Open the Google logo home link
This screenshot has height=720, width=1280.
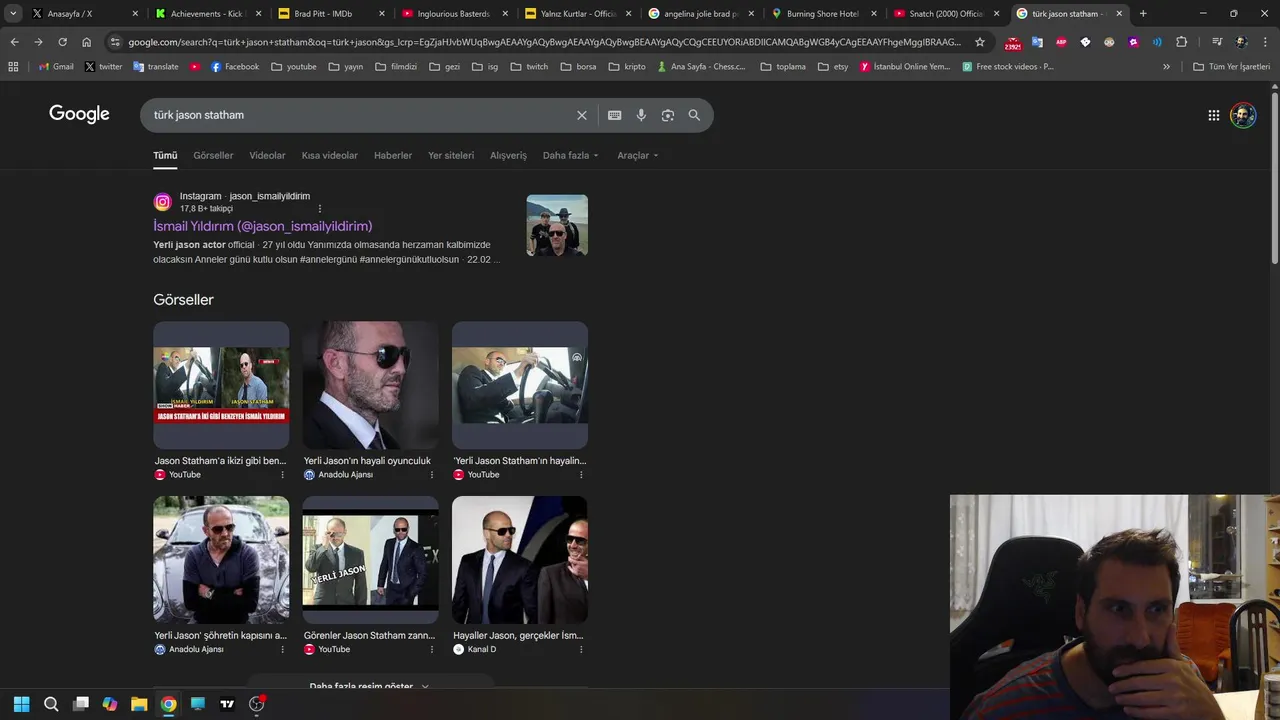(79, 114)
